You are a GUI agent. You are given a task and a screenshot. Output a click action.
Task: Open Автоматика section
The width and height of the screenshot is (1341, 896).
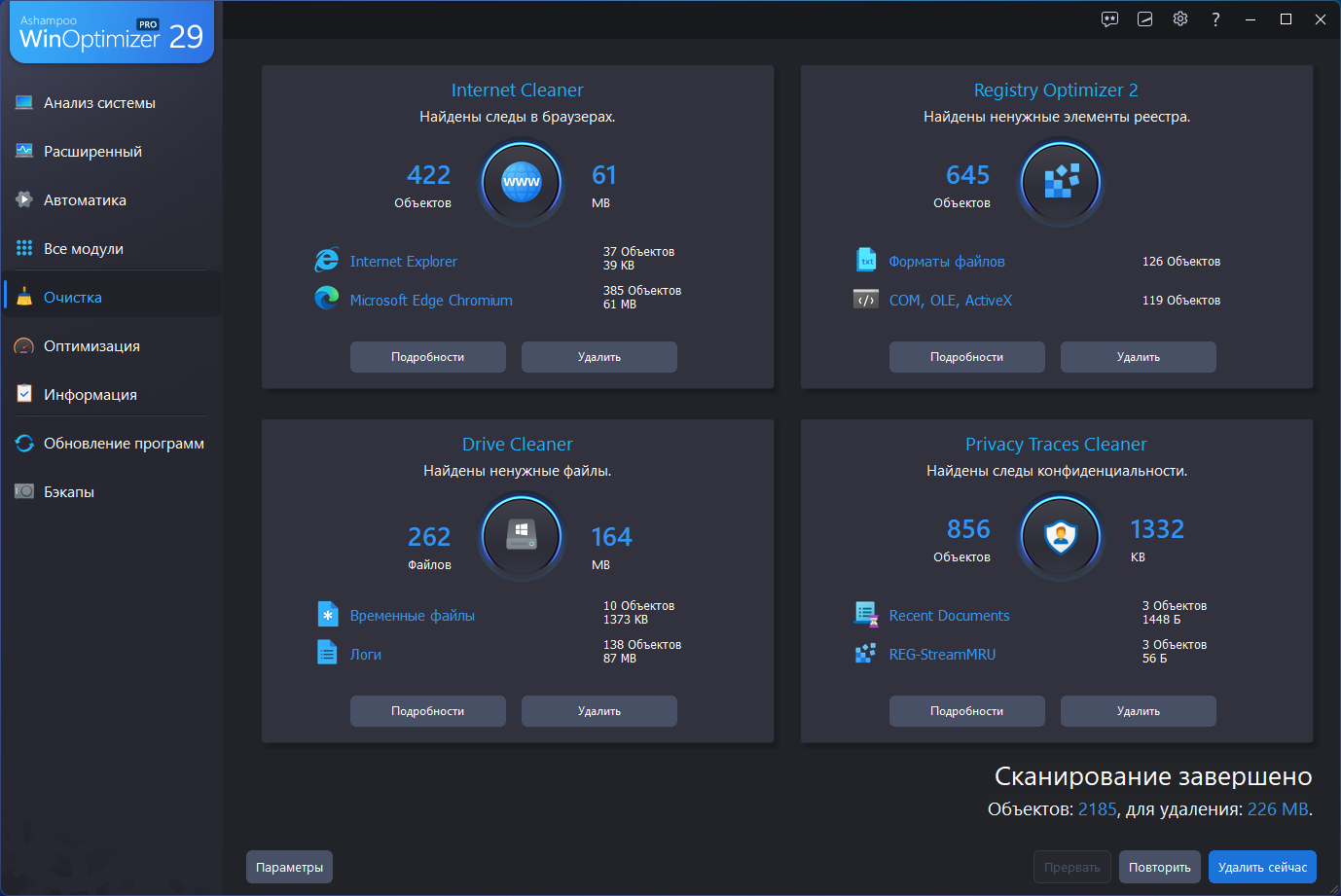click(x=111, y=200)
